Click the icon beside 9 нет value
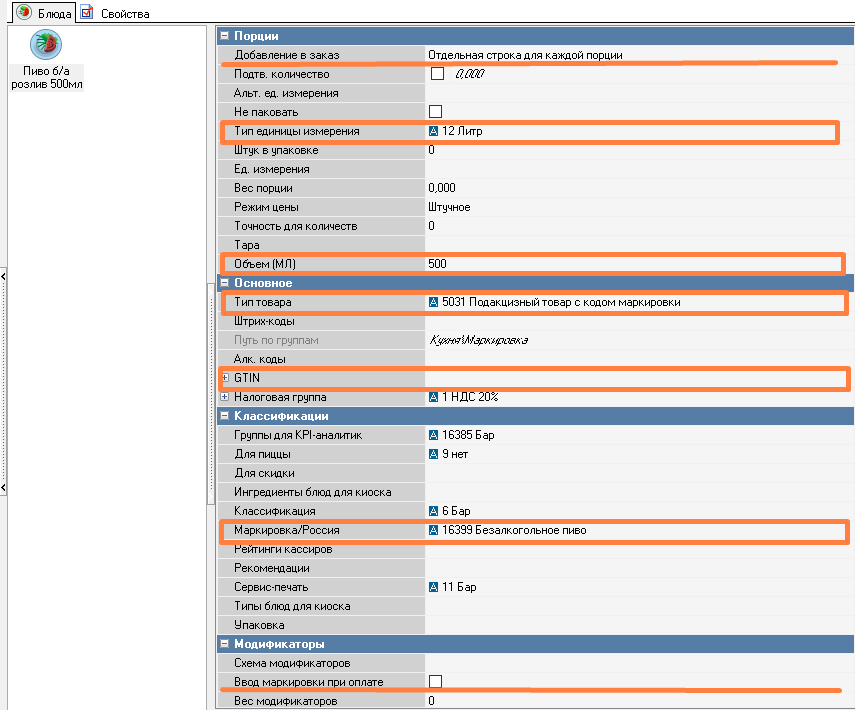Viewport: 855px width, 710px height. point(434,454)
